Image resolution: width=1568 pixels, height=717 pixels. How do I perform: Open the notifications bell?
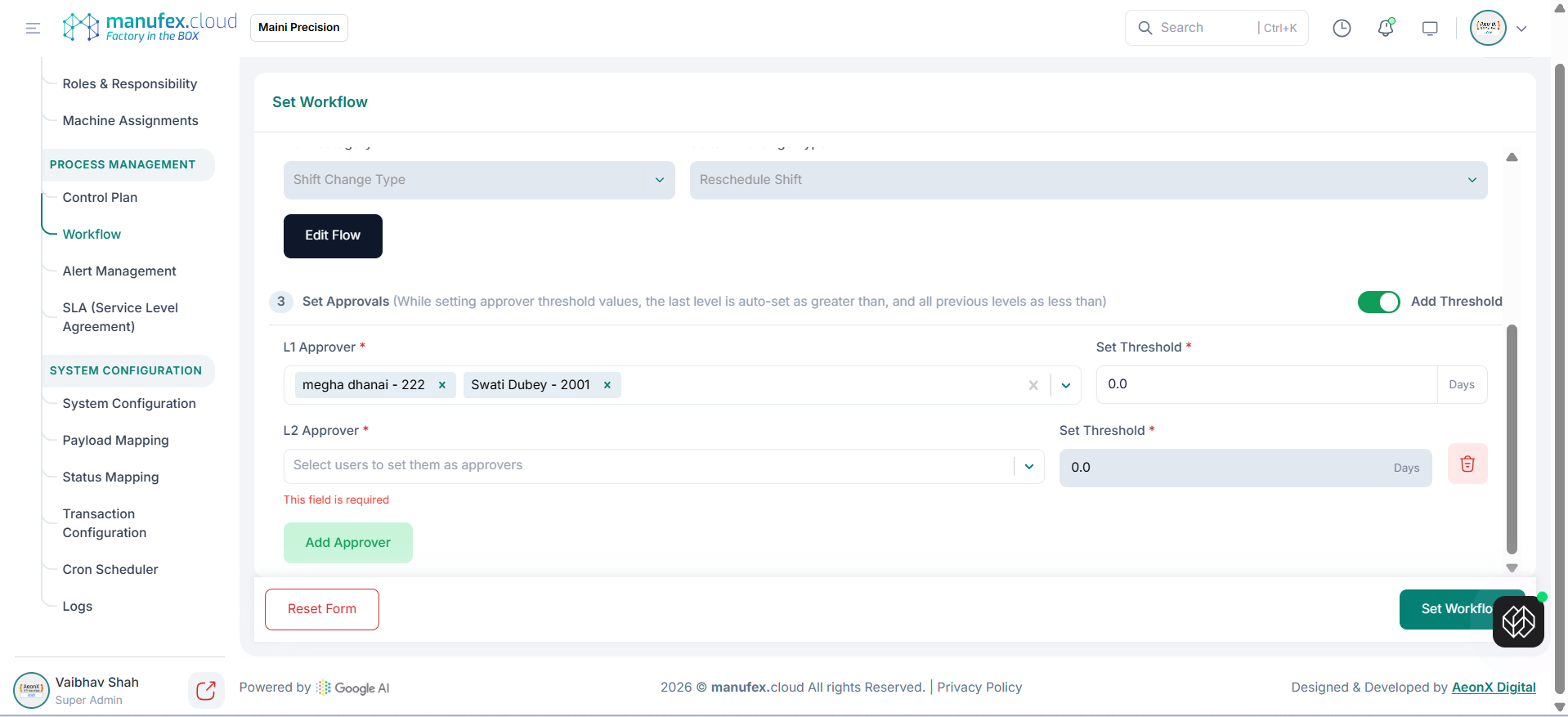pyautogui.click(x=1386, y=28)
